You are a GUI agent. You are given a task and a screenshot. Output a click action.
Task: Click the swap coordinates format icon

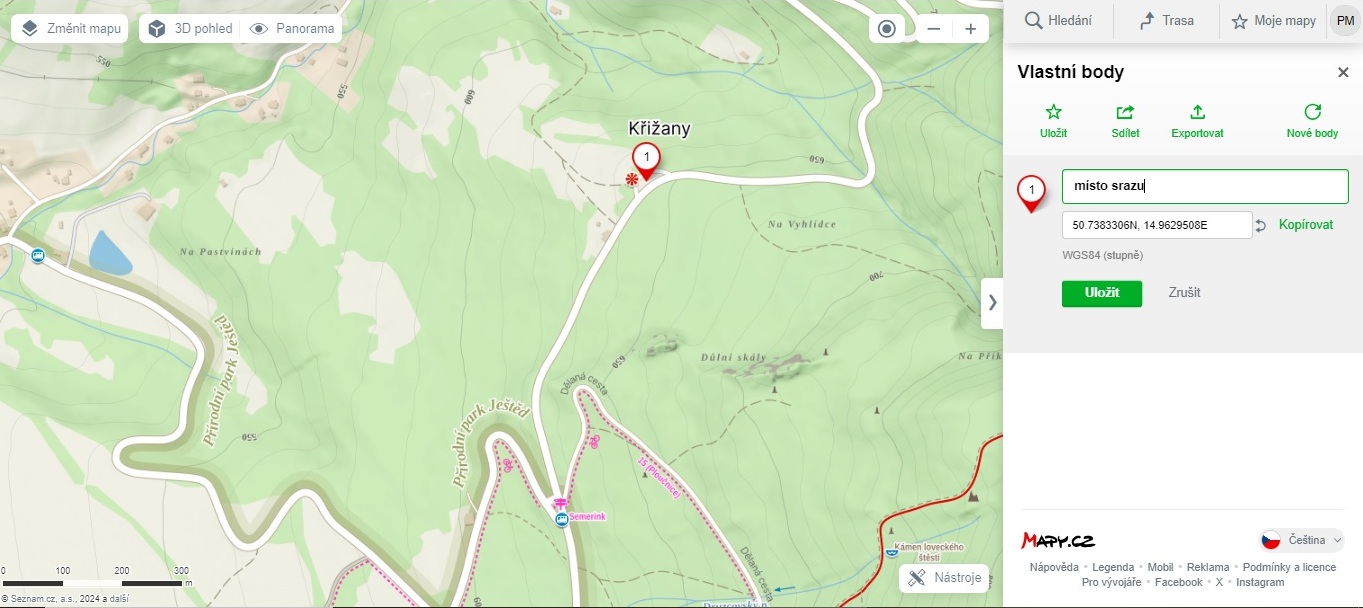pyautogui.click(x=1261, y=226)
